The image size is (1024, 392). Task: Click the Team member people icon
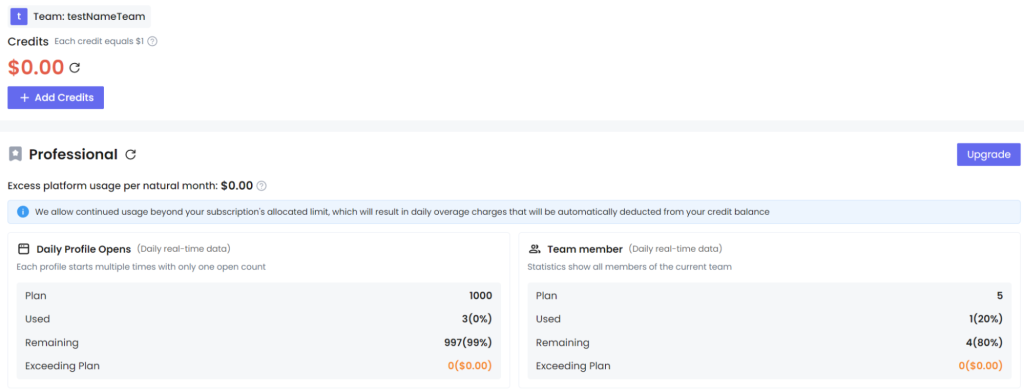point(535,249)
